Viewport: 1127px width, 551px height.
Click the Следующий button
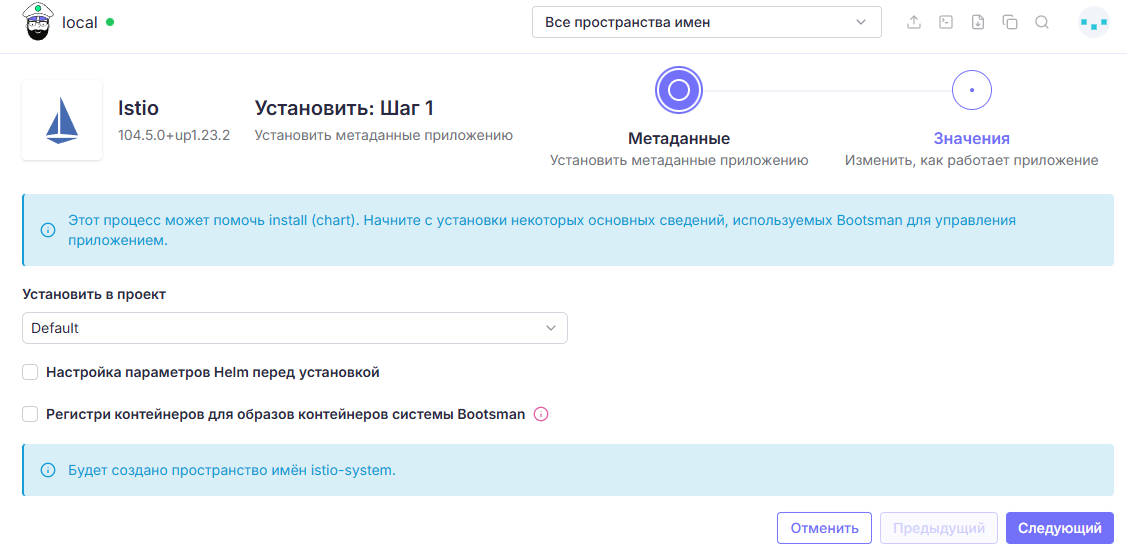(x=1060, y=528)
